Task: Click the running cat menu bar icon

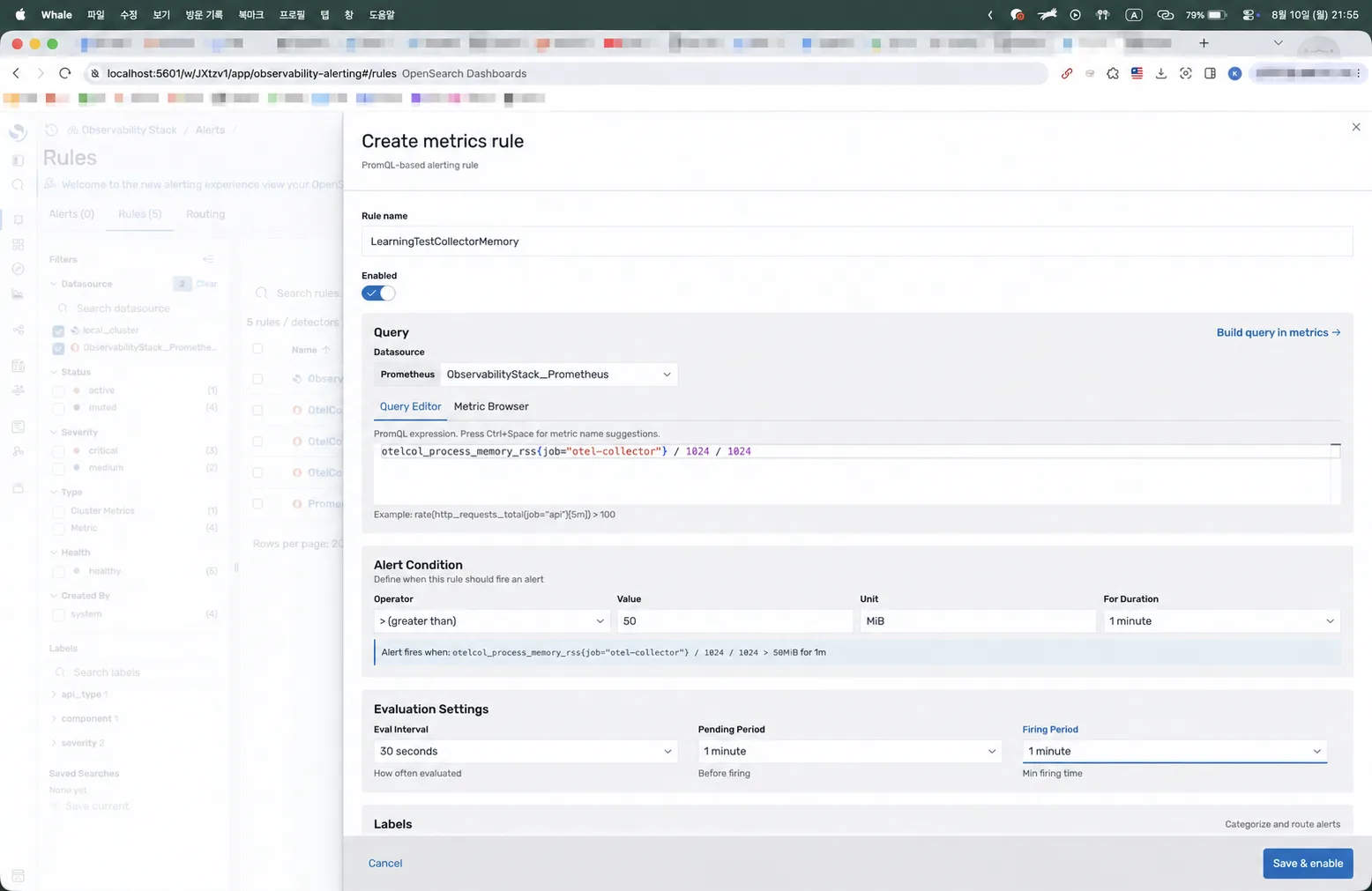Action: pyautogui.click(x=1047, y=15)
